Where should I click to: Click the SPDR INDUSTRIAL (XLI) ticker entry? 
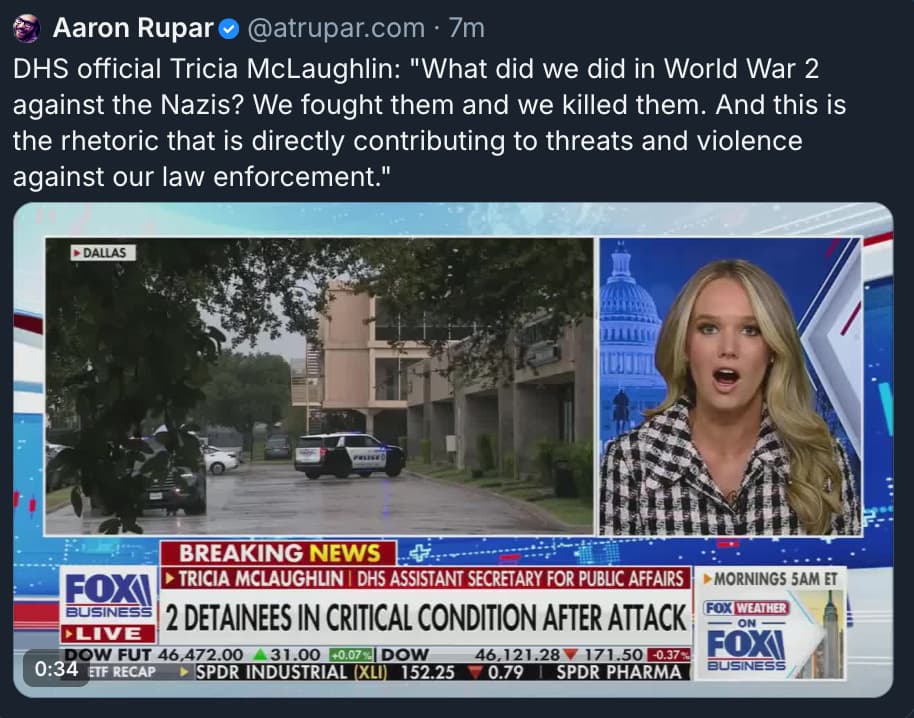click(x=291, y=673)
